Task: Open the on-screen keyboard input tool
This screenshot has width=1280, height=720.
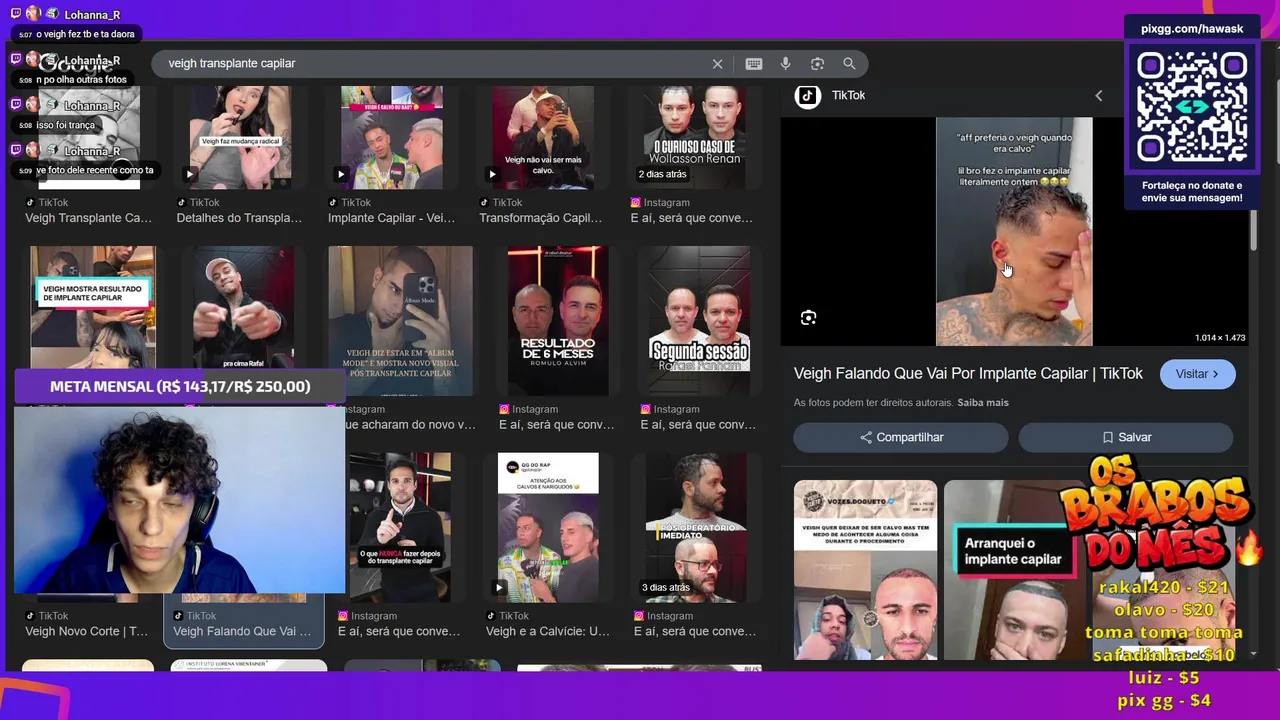Action: coord(754,64)
